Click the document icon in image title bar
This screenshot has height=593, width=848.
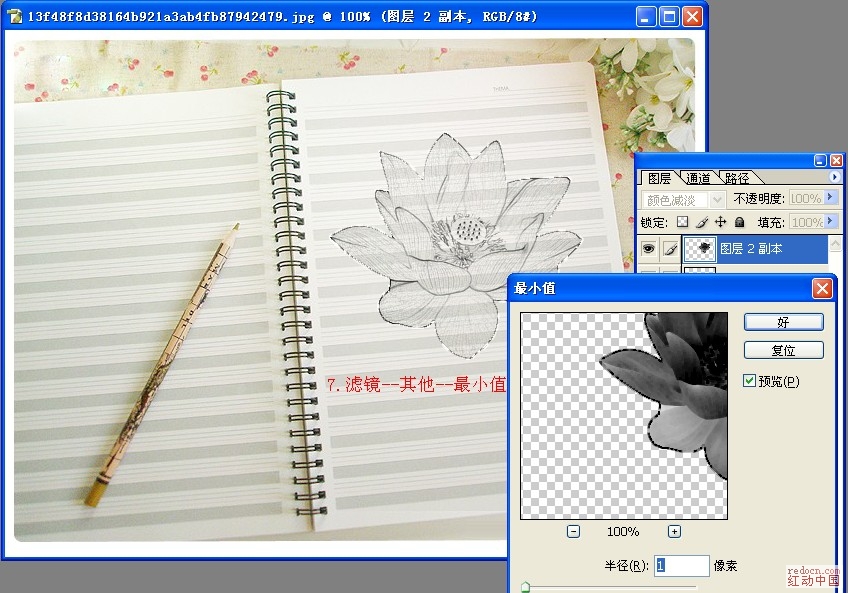[x=15, y=17]
